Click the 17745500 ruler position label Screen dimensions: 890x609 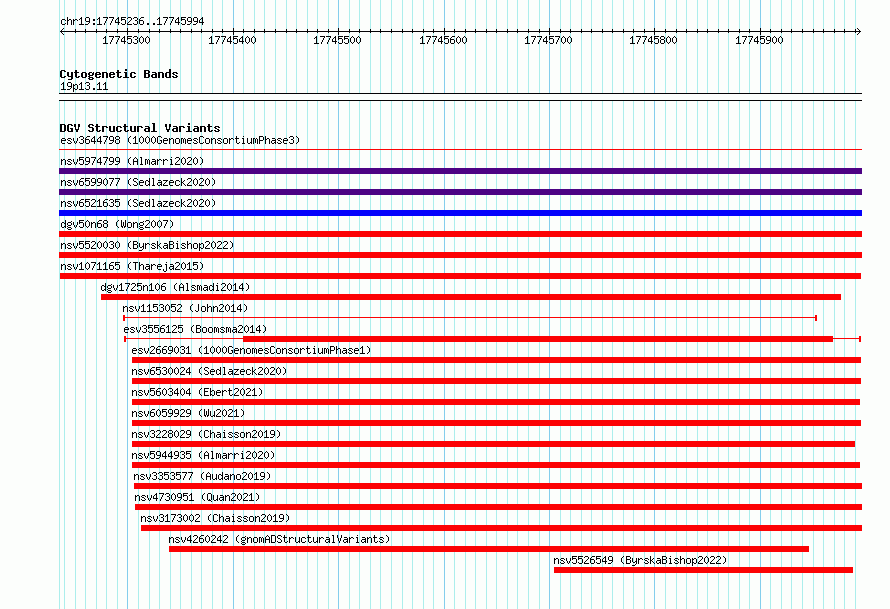click(x=337, y=40)
